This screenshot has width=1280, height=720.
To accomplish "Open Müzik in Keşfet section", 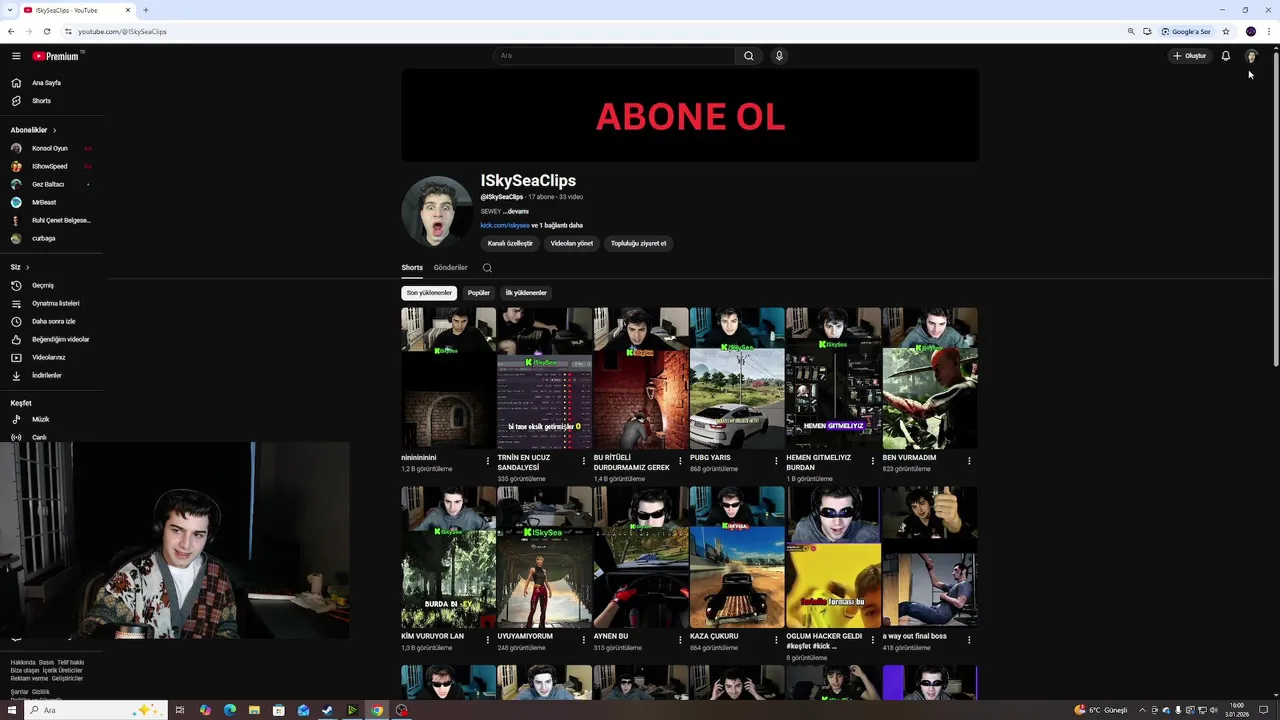I will (53, 419).
